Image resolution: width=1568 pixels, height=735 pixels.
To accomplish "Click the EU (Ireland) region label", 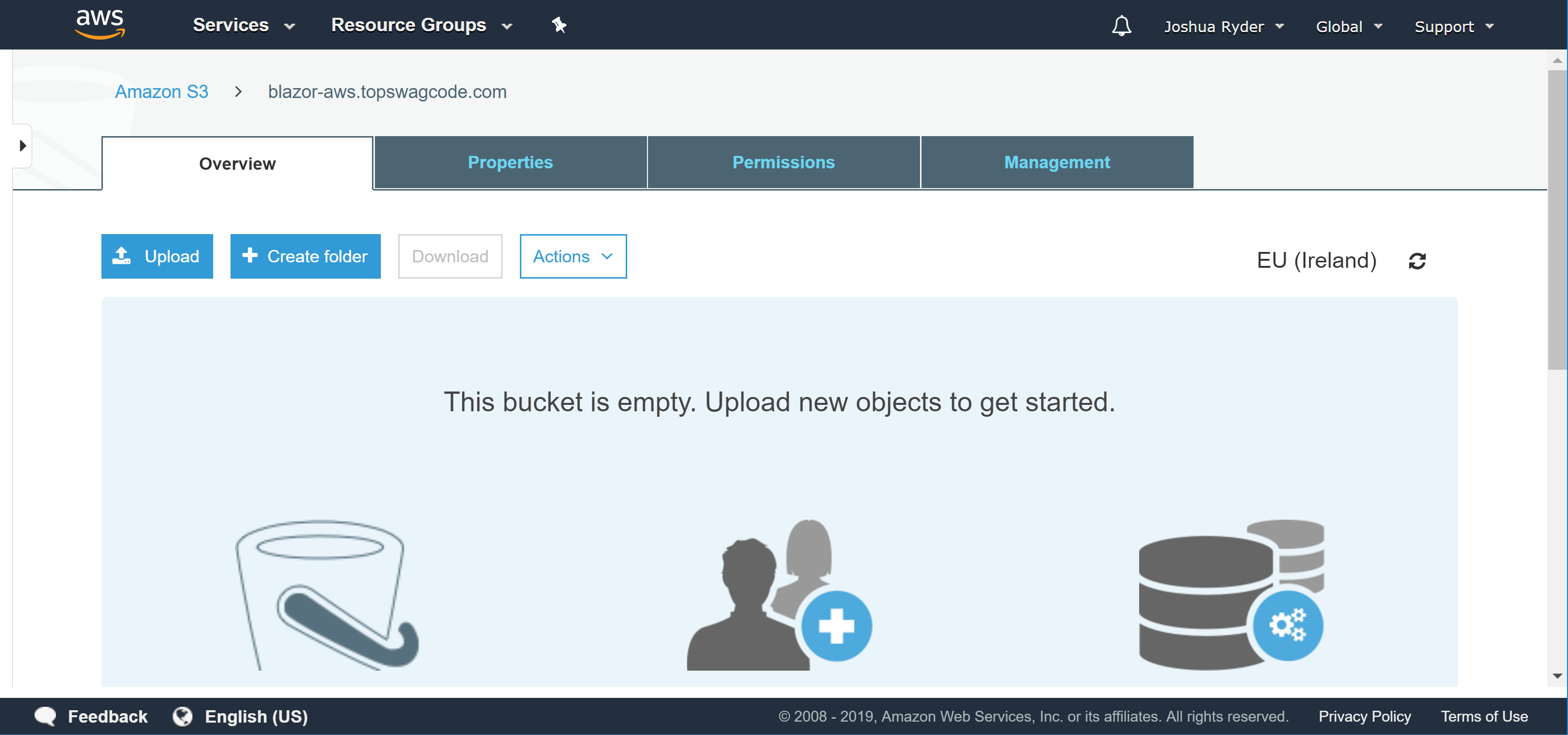I will (x=1316, y=261).
